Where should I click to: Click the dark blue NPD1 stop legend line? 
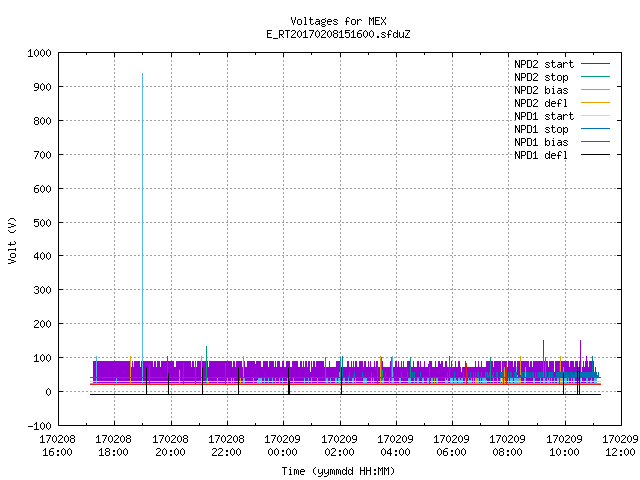pyautogui.click(x=596, y=129)
